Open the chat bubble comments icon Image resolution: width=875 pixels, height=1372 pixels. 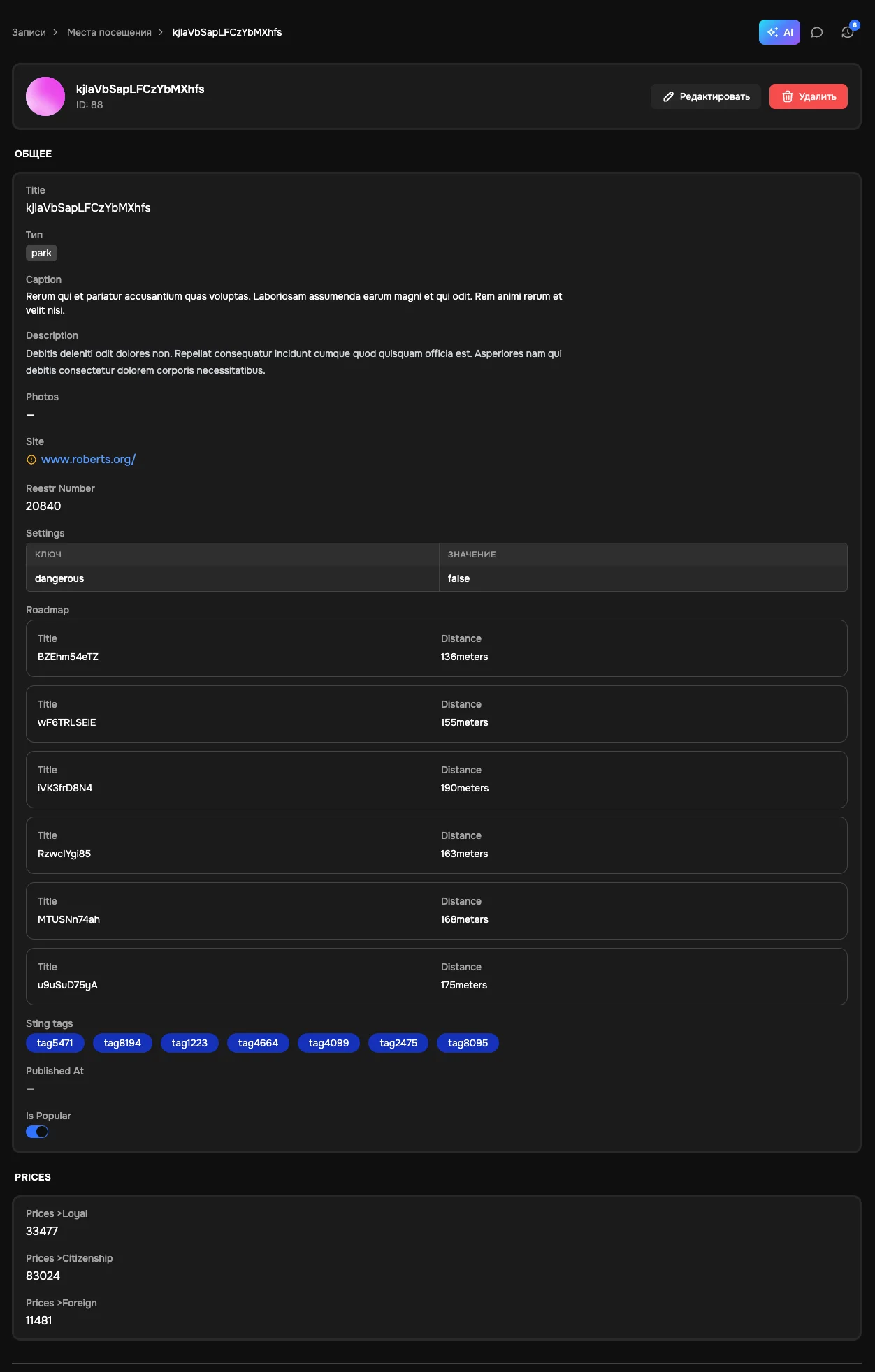tap(817, 32)
